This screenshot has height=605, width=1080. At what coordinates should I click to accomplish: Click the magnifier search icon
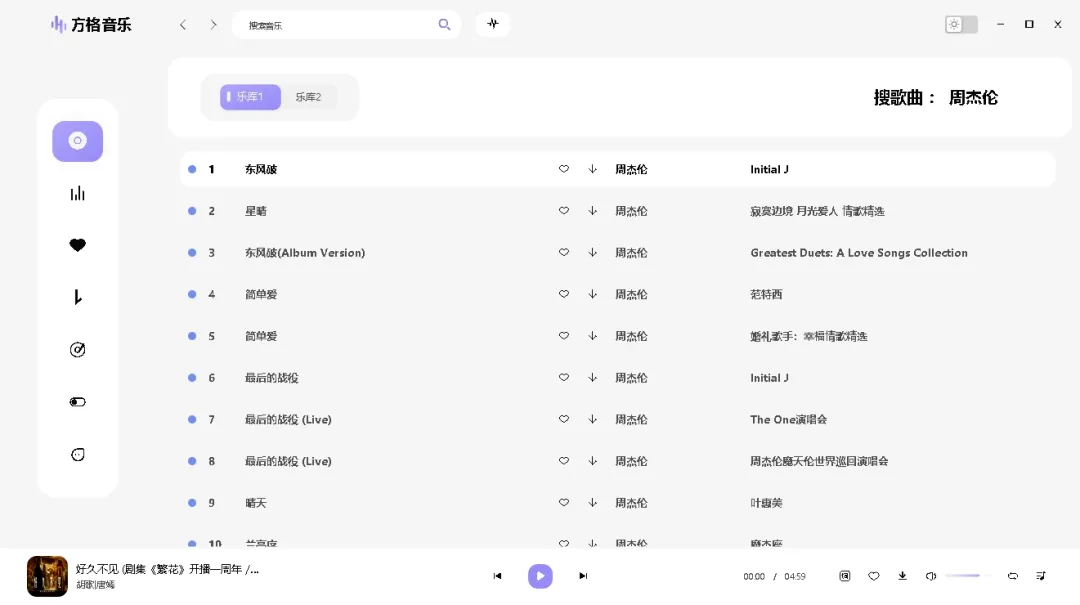(x=444, y=25)
